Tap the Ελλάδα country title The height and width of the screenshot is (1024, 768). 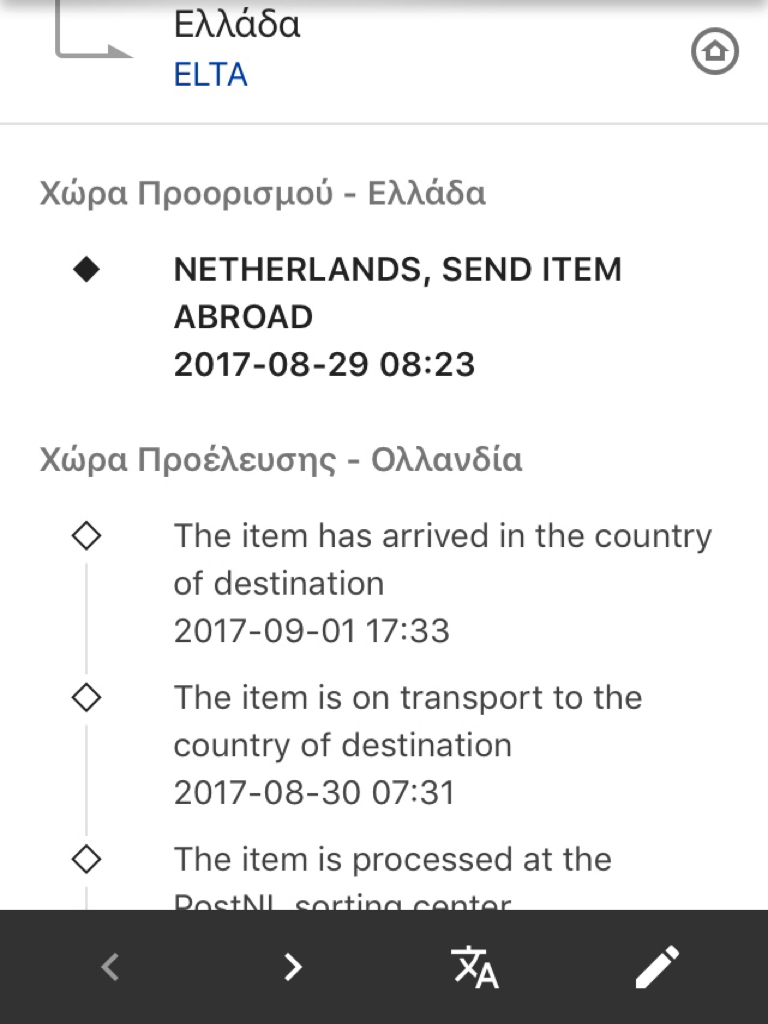click(237, 25)
